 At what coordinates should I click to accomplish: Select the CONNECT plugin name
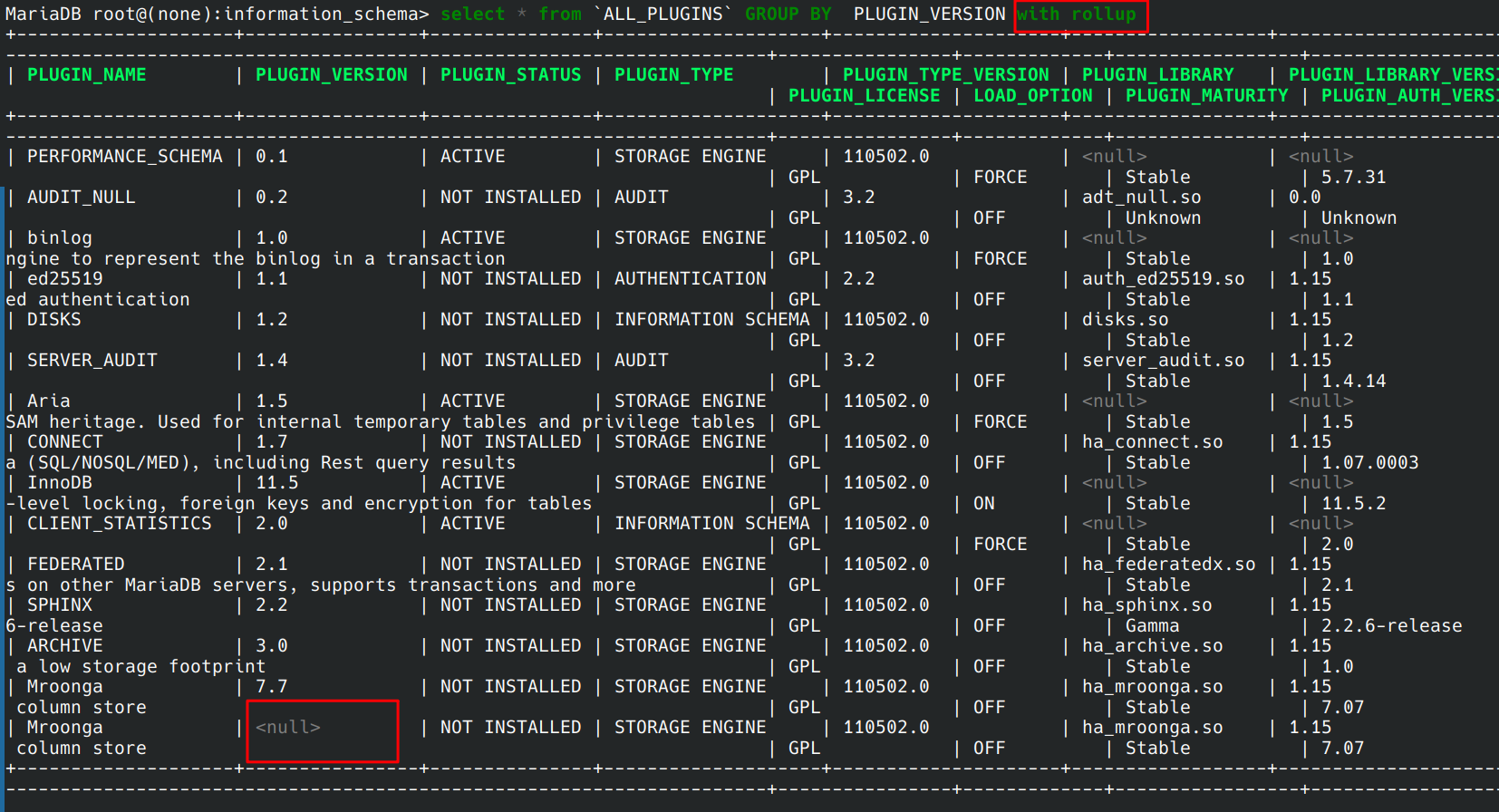tap(65, 442)
